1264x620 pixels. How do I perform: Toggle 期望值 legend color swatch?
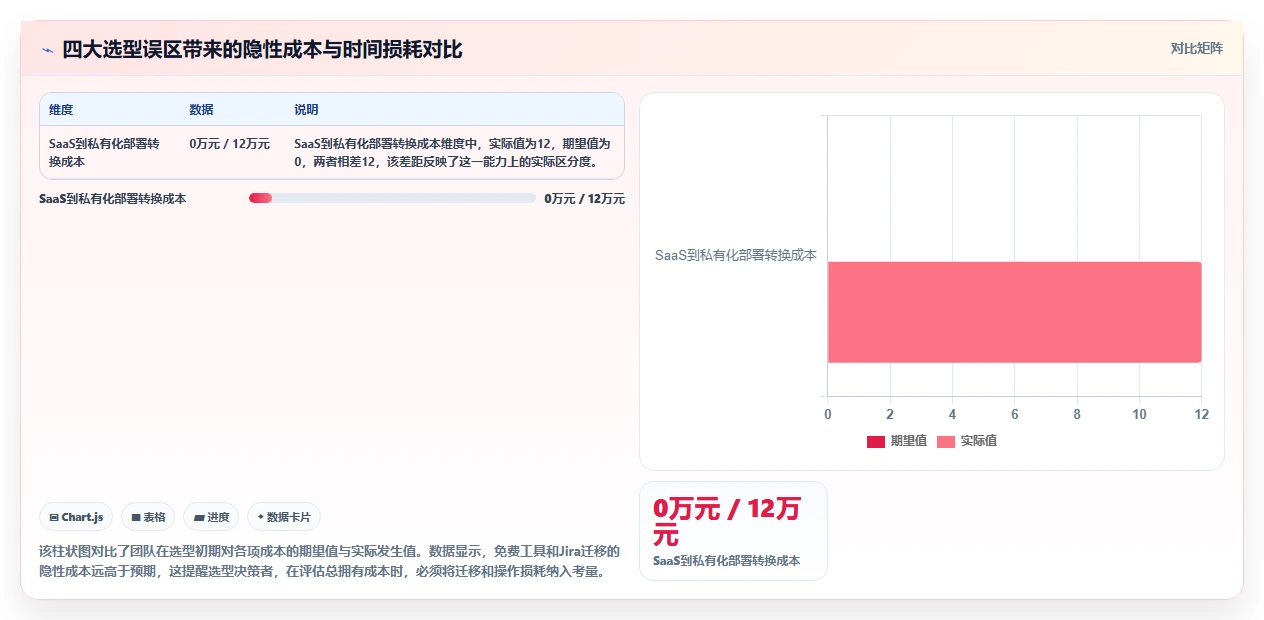(875, 441)
